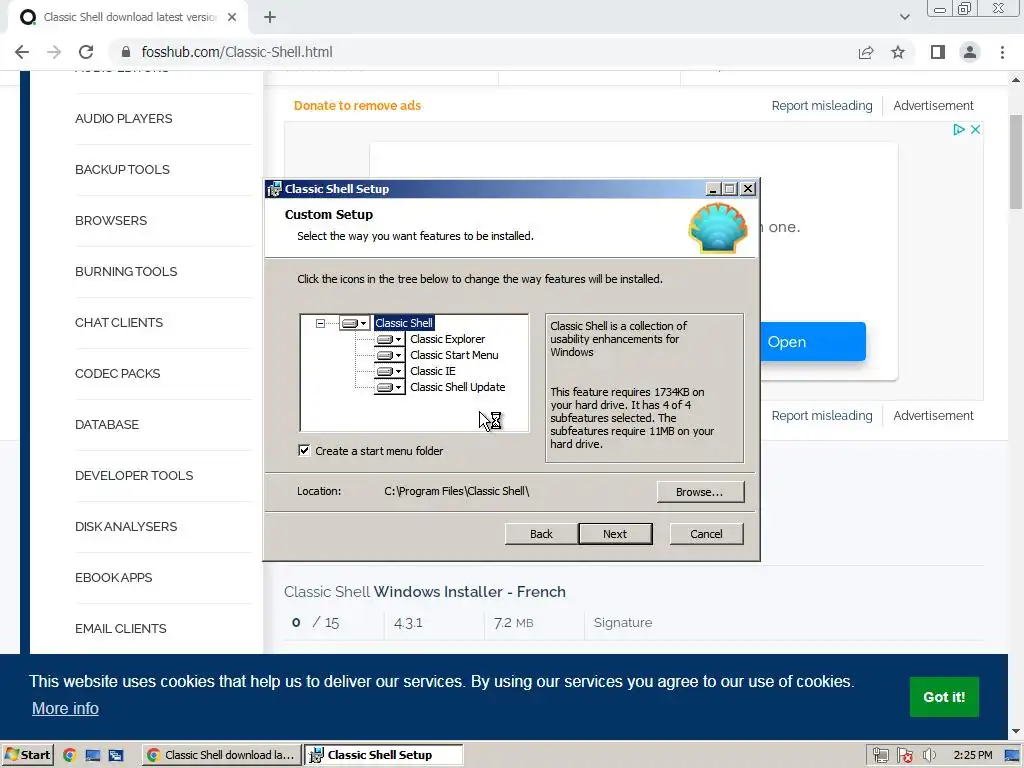The height and width of the screenshot is (768, 1024).
Task: Click the AdChoices triangle icon
Action: [x=959, y=129]
